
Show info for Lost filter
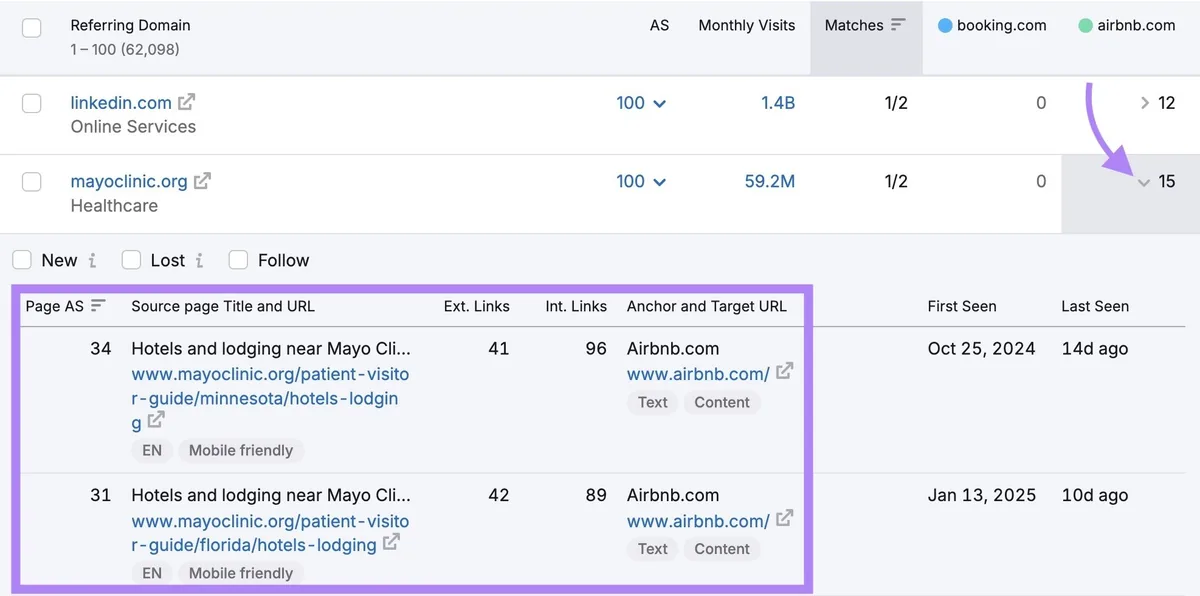click(199, 260)
